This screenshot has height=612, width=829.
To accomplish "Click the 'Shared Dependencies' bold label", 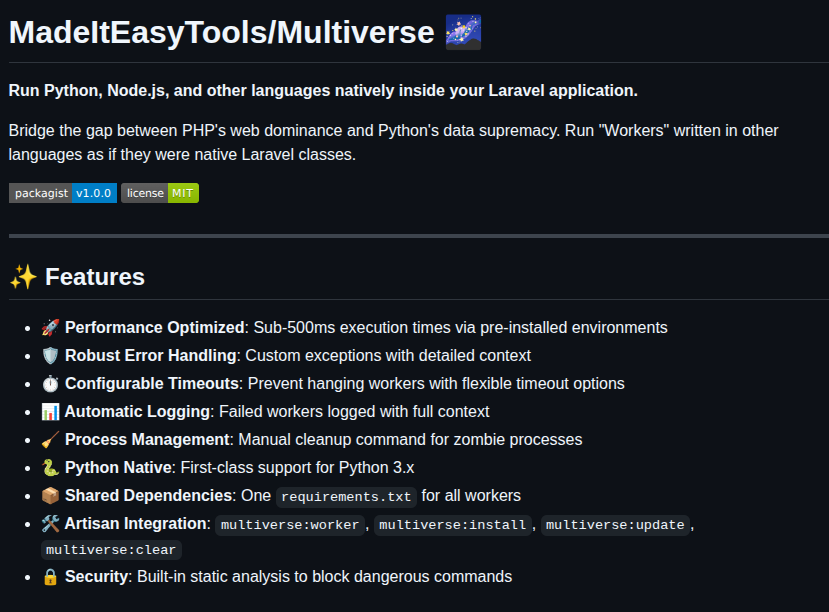I will pyautogui.click(x=149, y=496).
